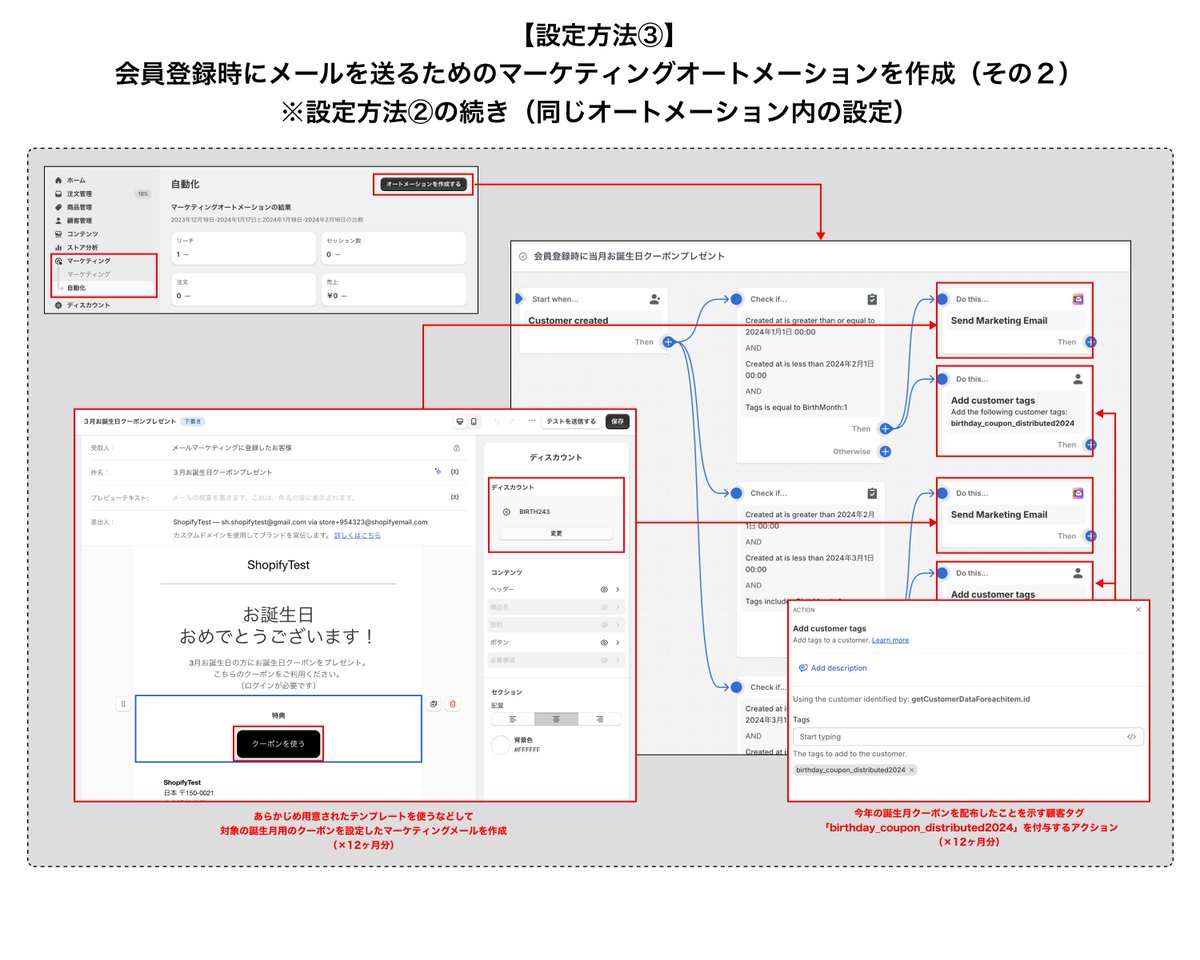The image size is (1200, 960).
Task: Expand the ヘッダー settings chevron
Action: pos(618,589)
